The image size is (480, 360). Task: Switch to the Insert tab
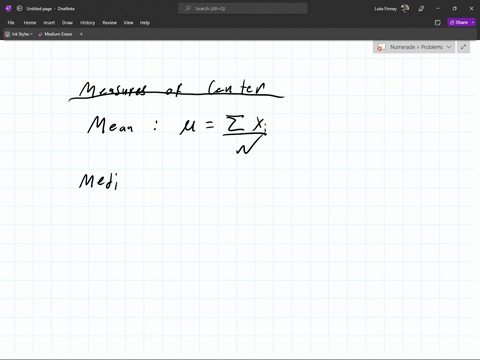(x=49, y=23)
